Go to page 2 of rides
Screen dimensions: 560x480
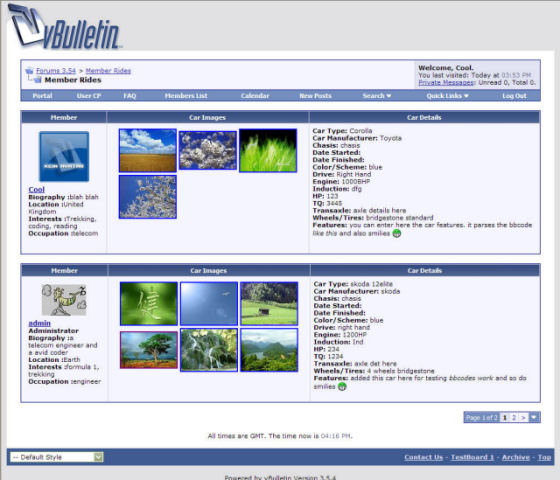pos(514,417)
